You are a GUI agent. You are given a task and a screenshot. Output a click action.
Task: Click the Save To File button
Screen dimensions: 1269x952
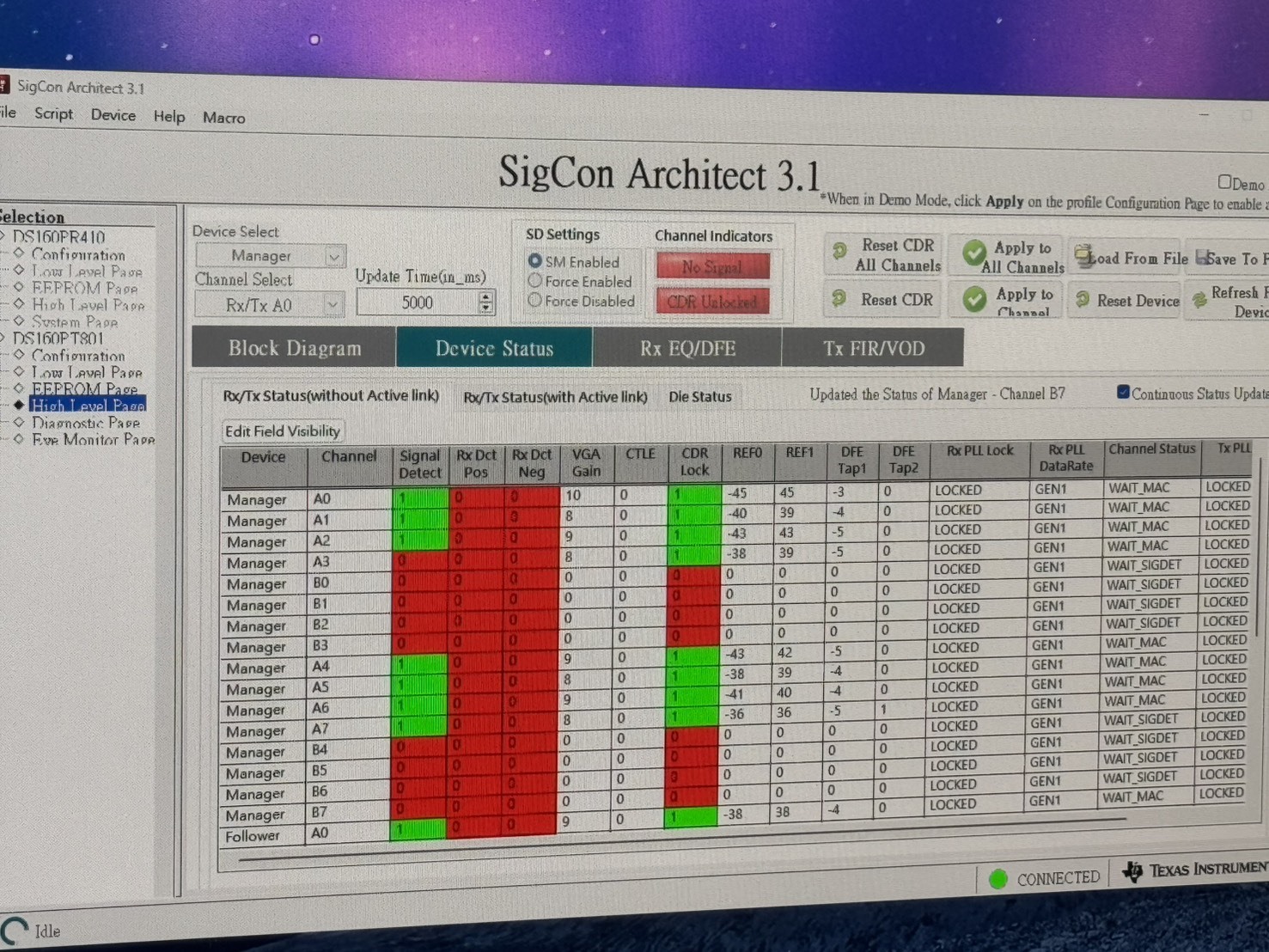pos(1229,258)
